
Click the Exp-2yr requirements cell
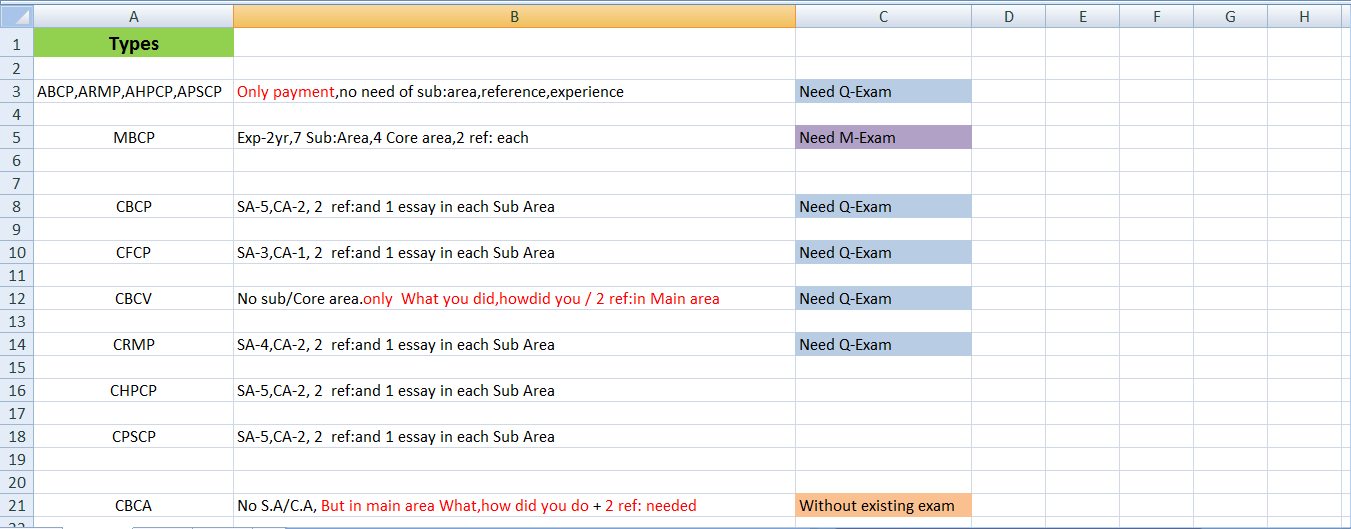point(514,138)
